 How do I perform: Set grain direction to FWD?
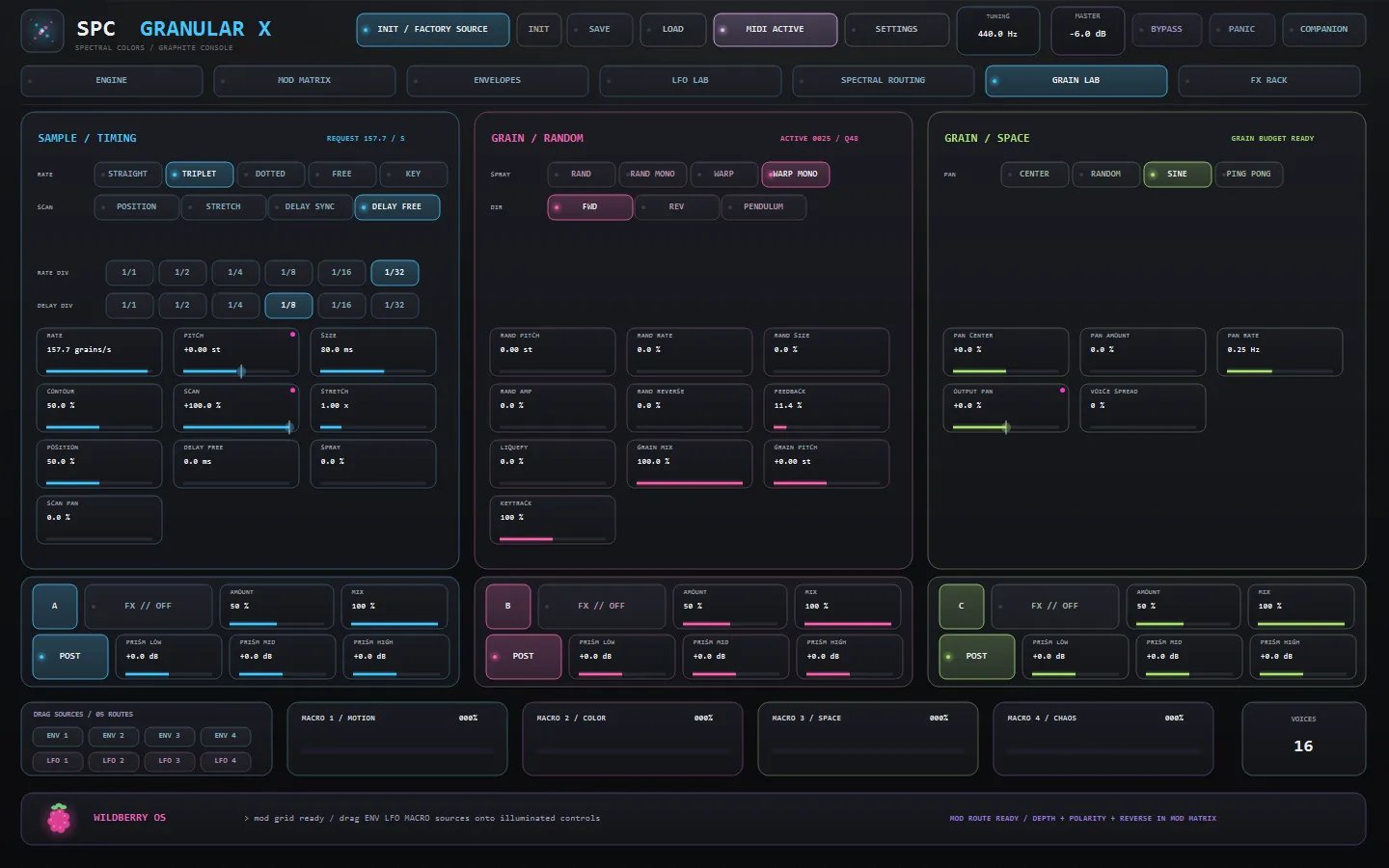click(590, 207)
